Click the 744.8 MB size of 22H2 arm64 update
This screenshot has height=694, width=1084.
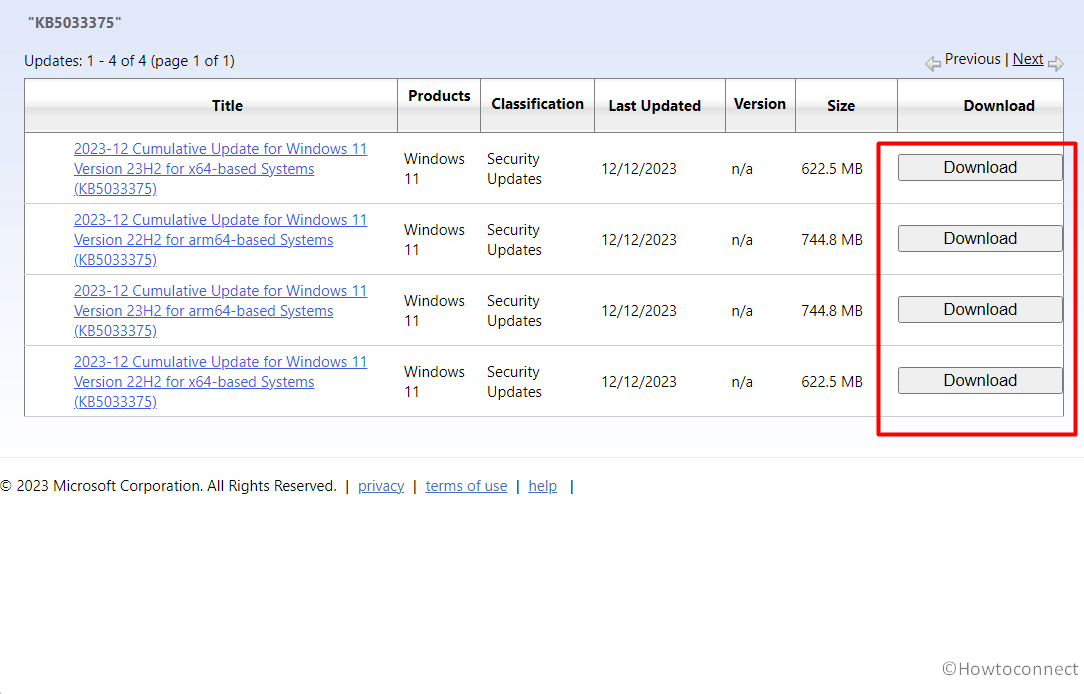click(832, 240)
